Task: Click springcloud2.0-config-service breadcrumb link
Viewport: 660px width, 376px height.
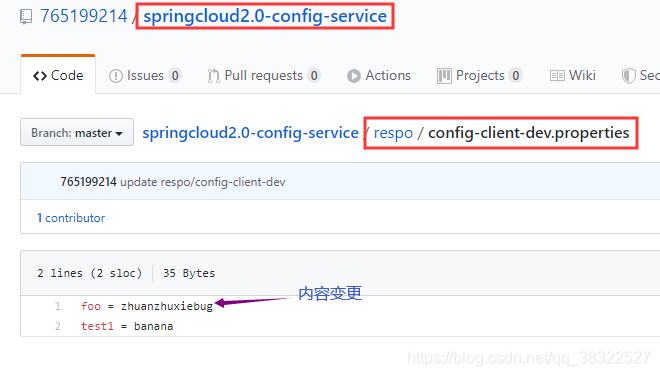Action: [x=250, y=133]
